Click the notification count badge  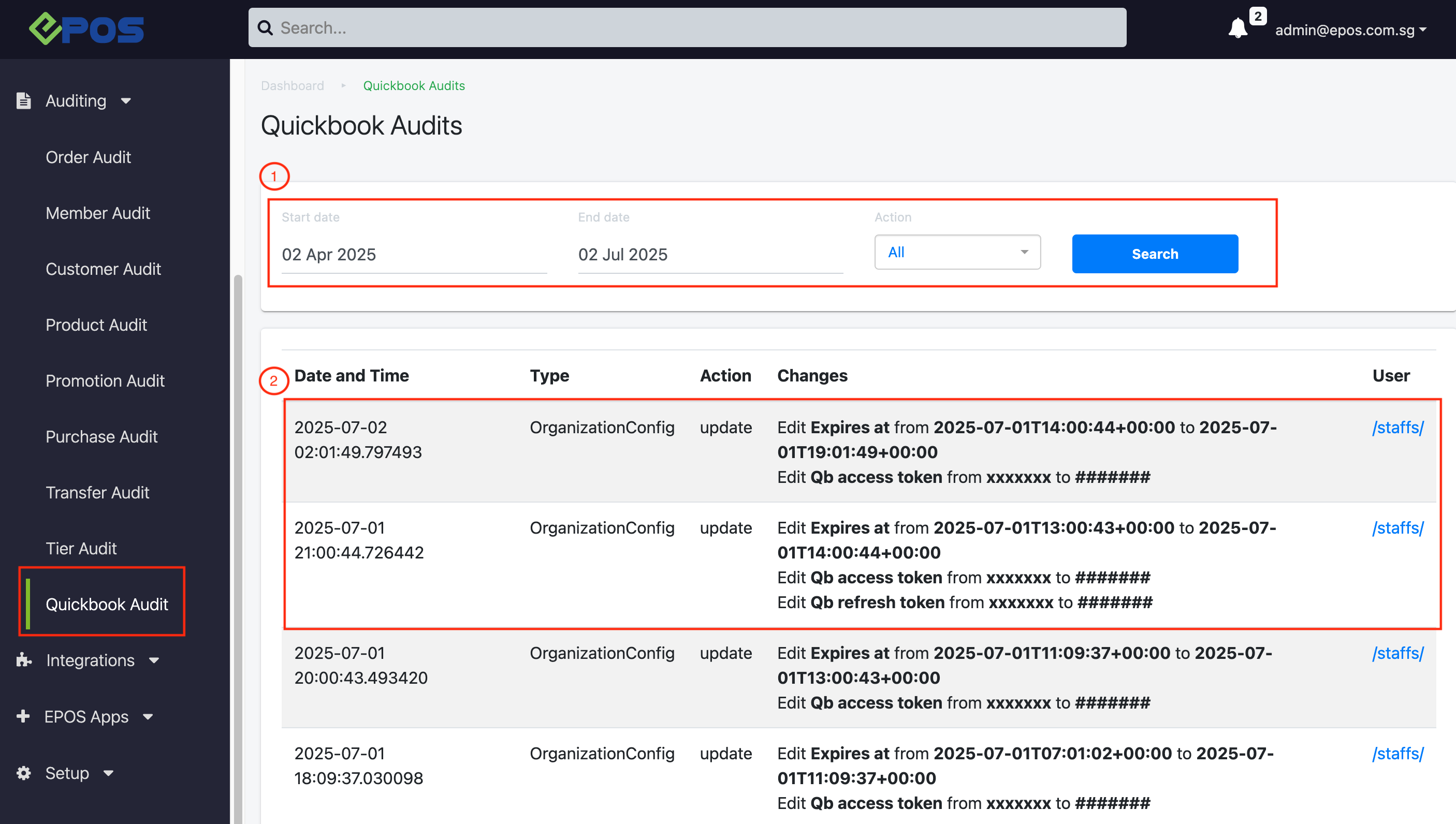coord(1257,16)
